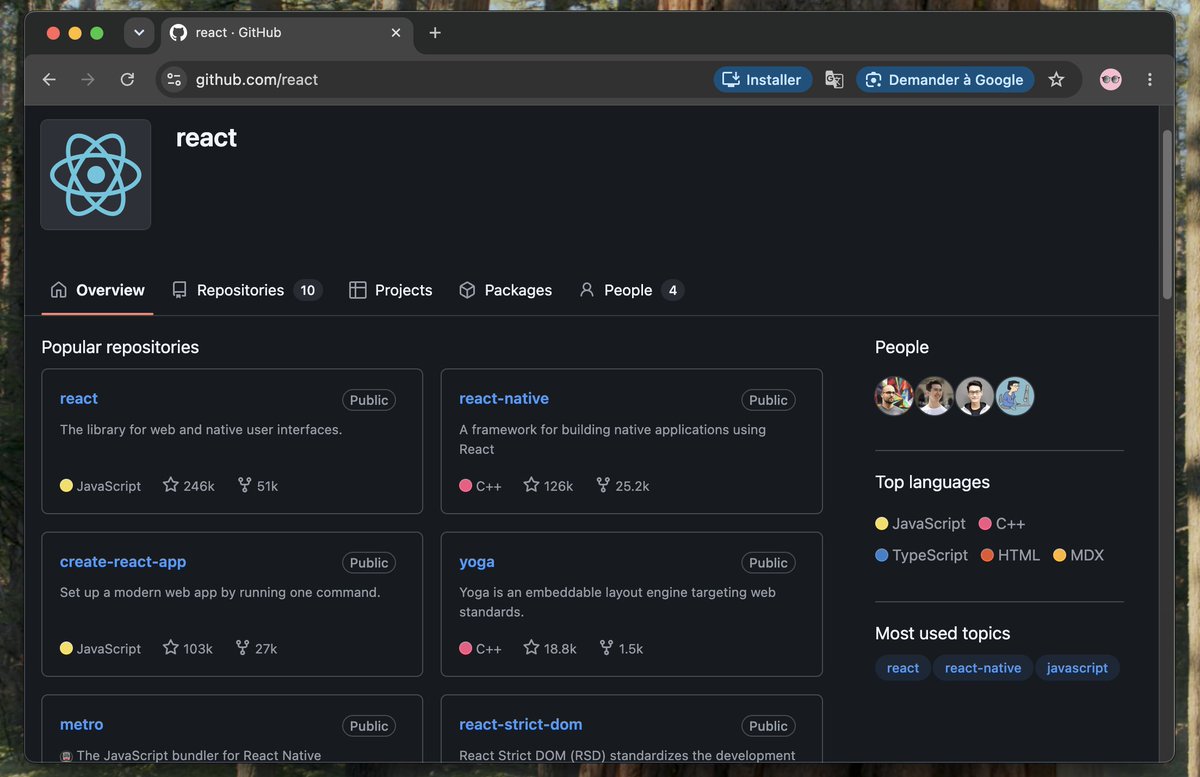Click the People heading in sidebar

(x=902, y=347)
